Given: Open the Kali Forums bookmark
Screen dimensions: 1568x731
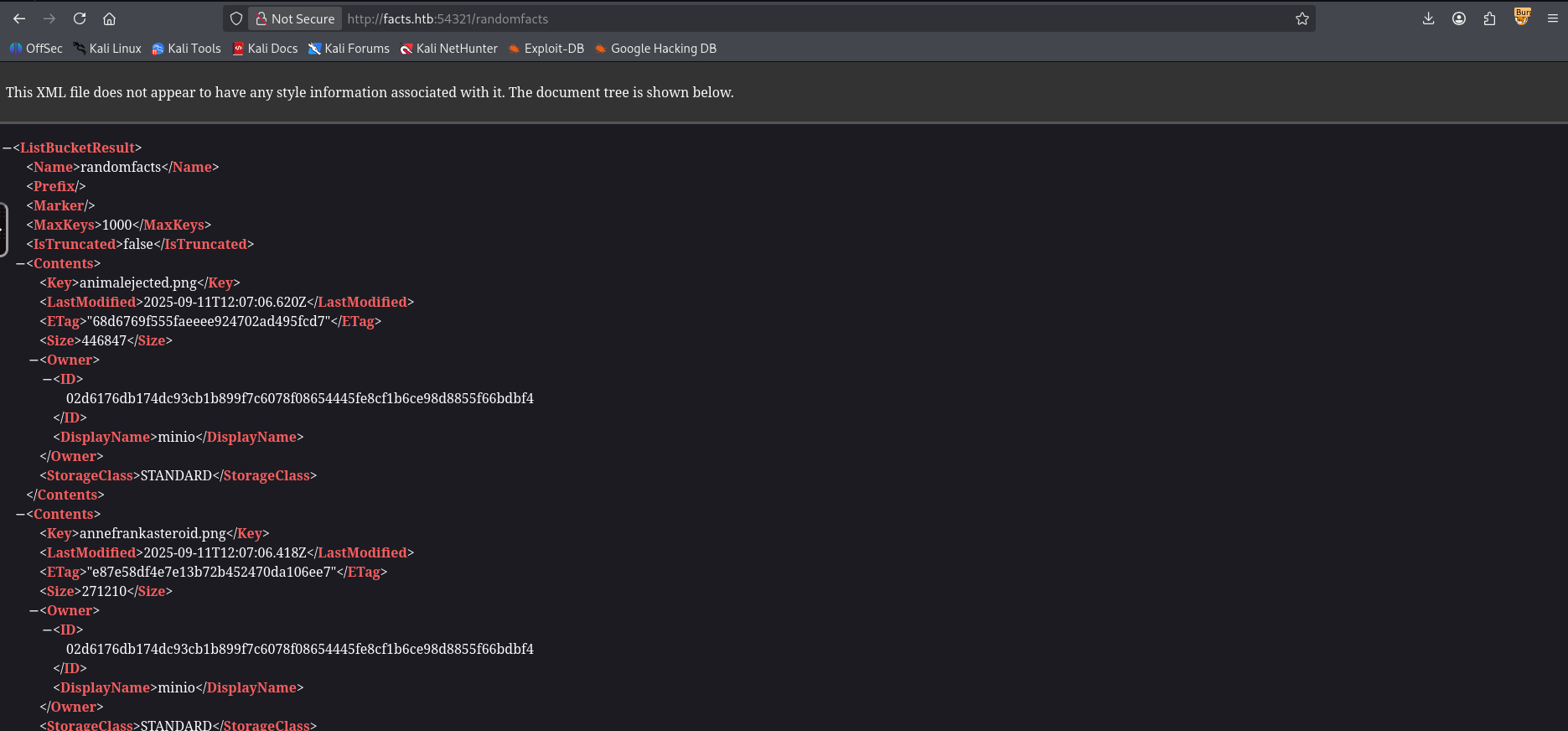Looking at the screenshot, I should click(x=349, y=49).
